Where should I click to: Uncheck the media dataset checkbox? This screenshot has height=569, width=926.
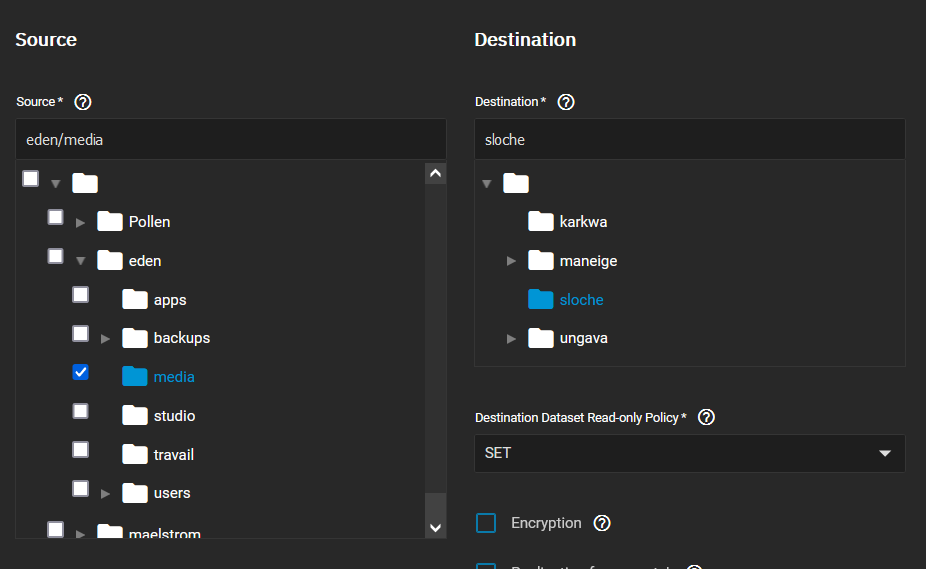point(80,372)
